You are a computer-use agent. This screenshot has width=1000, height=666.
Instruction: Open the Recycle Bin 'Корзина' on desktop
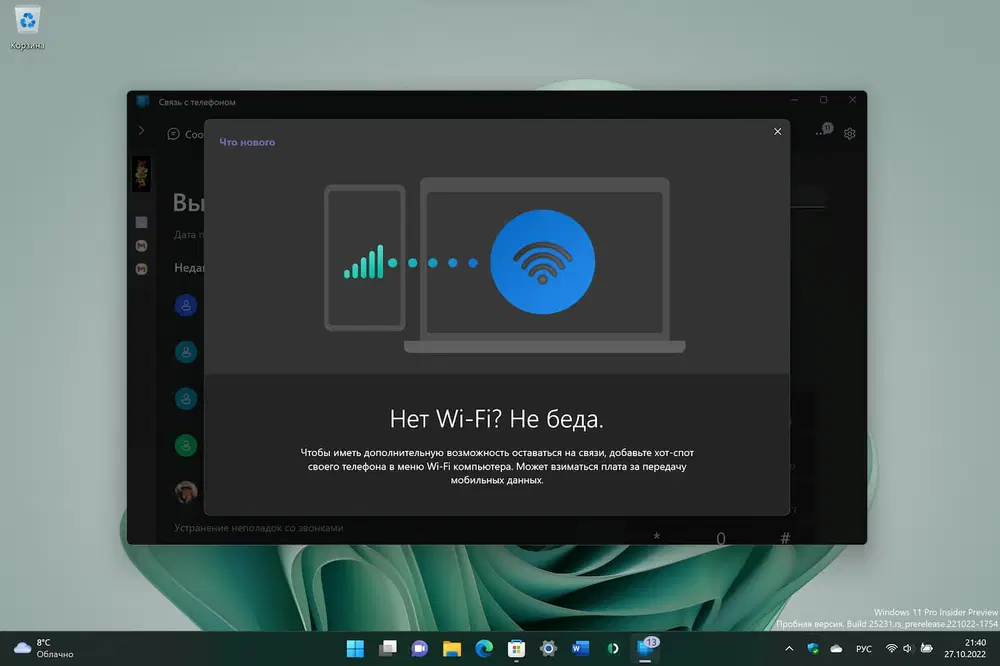(x=27, y=27)
